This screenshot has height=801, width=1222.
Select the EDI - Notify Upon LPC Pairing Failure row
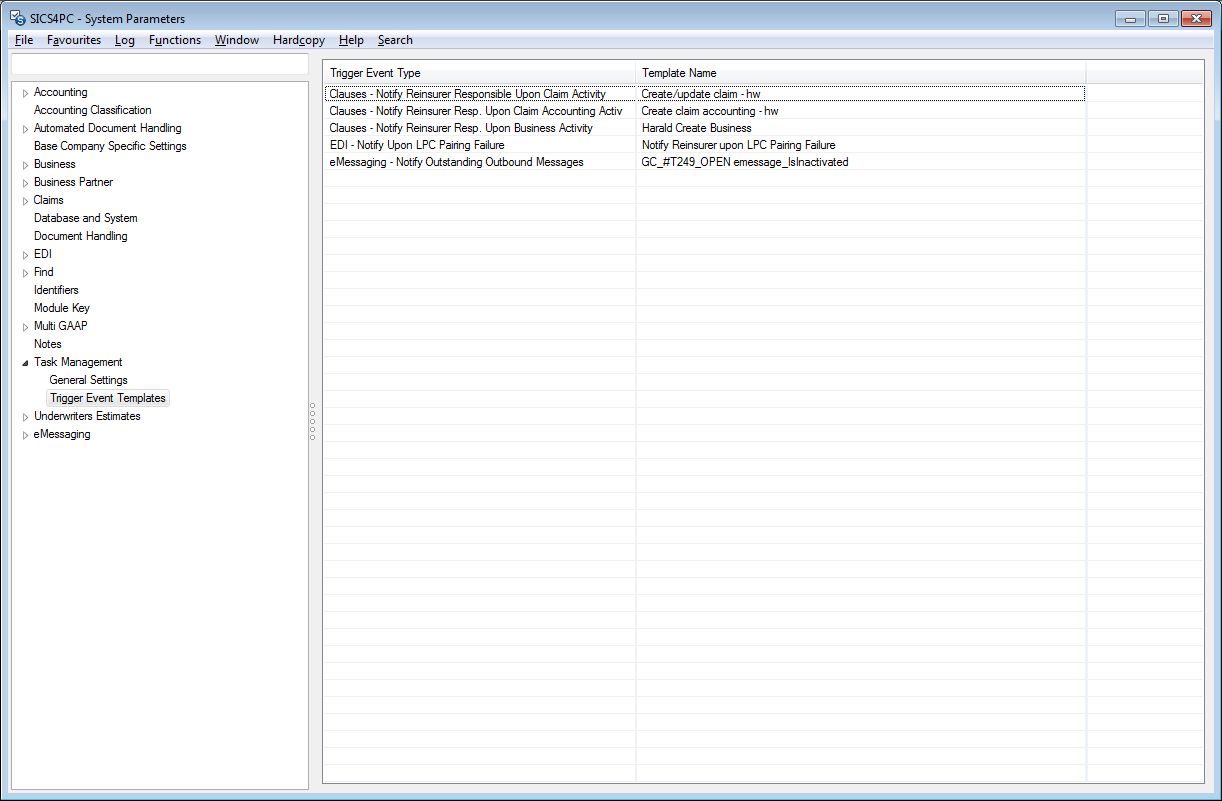417,145
